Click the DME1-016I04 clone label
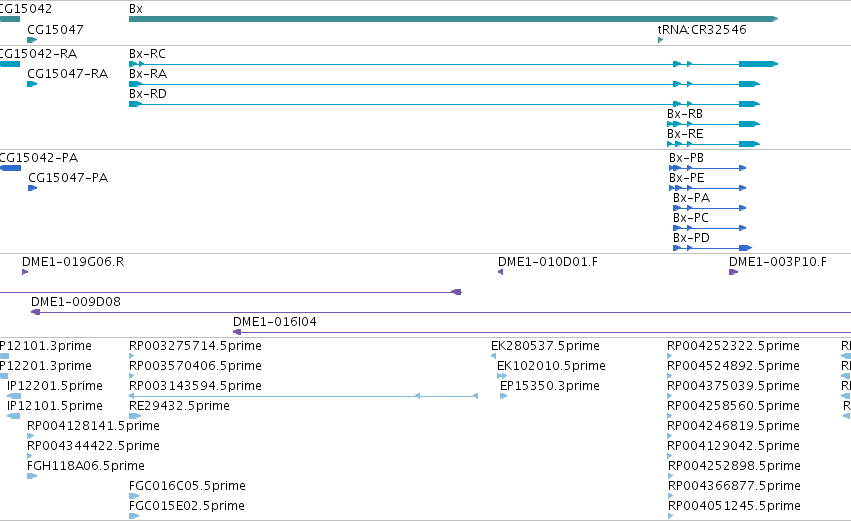This screenshot has height=521, width=851. [275, 322]
